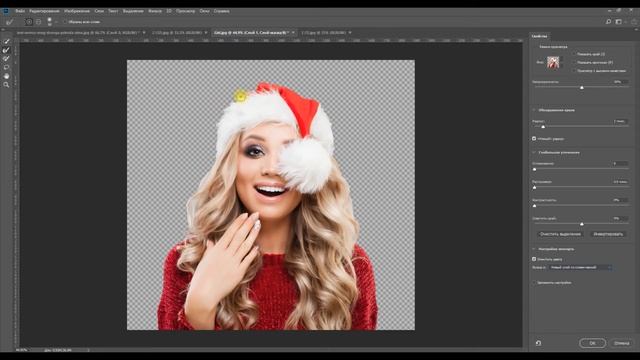Toggle the Smart Radius checkbox
The width and height of the screenshot is (640, 360).
tap(534, 139)
